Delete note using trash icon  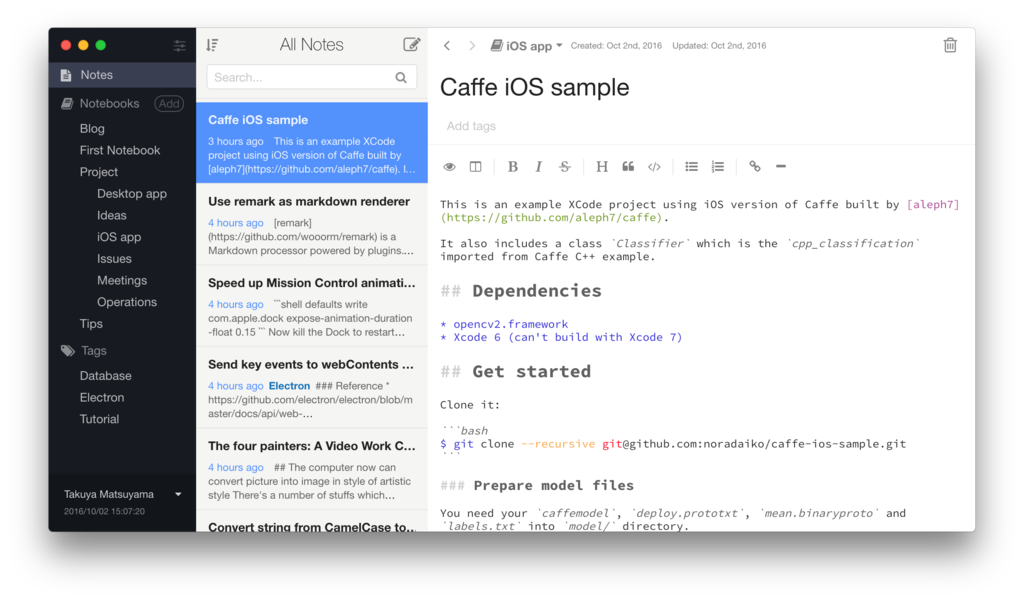coord(950,45)
